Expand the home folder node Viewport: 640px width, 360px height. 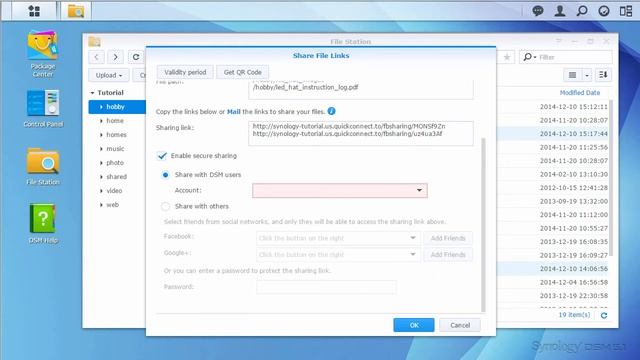[x=101, y=121]
